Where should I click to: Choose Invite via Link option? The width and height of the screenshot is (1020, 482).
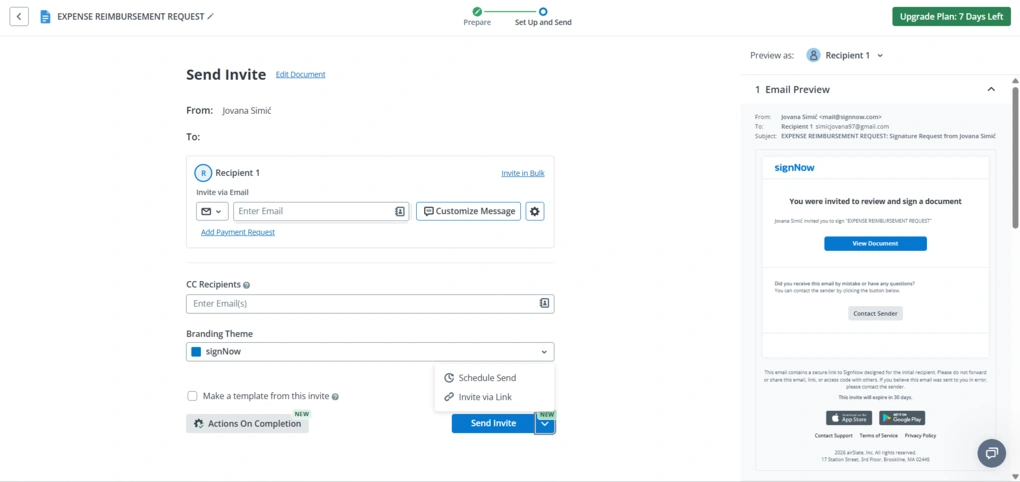coord(484,397)
